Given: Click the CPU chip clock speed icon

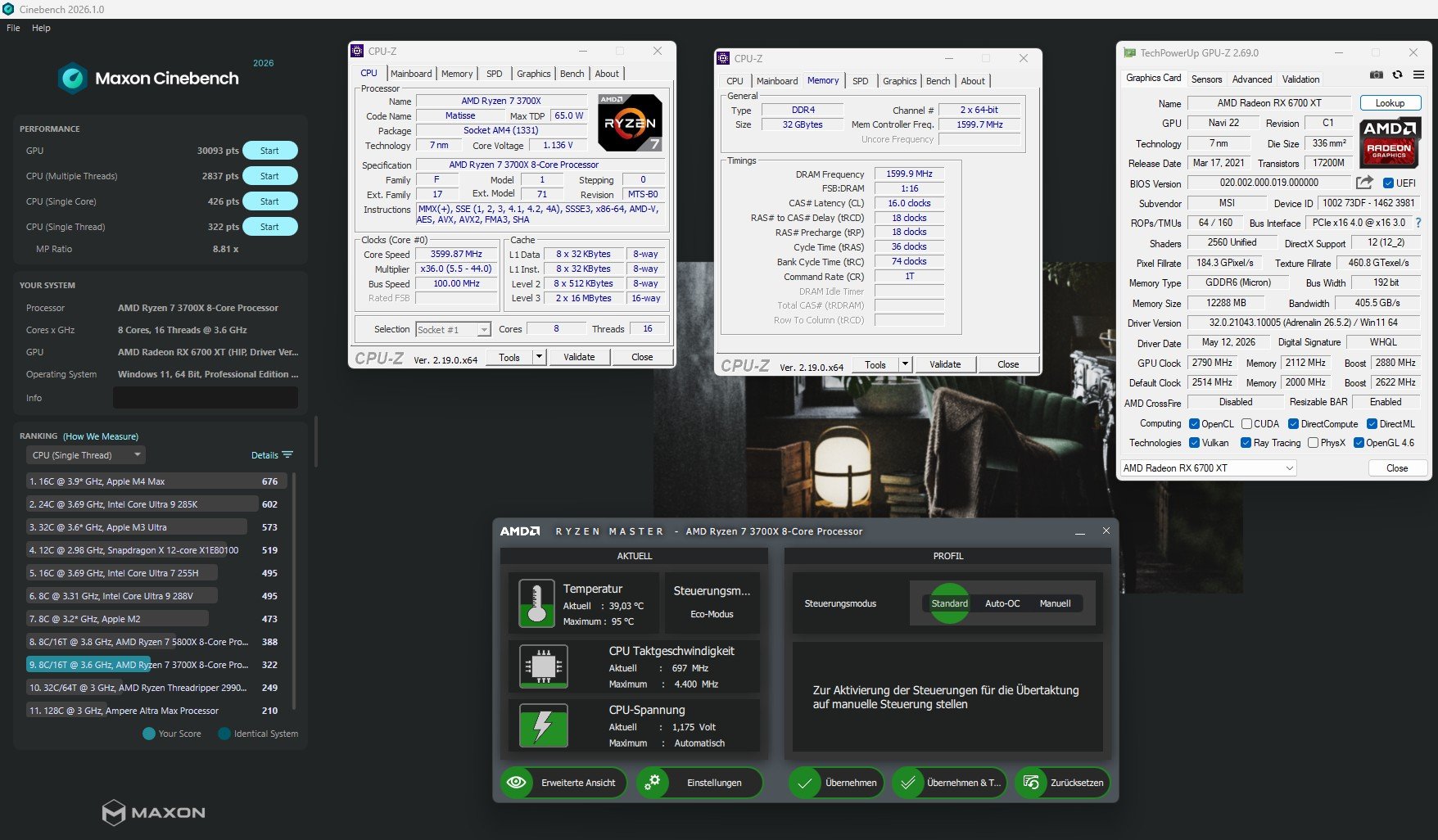Looking at the screenshot, I should click(544, 666).
